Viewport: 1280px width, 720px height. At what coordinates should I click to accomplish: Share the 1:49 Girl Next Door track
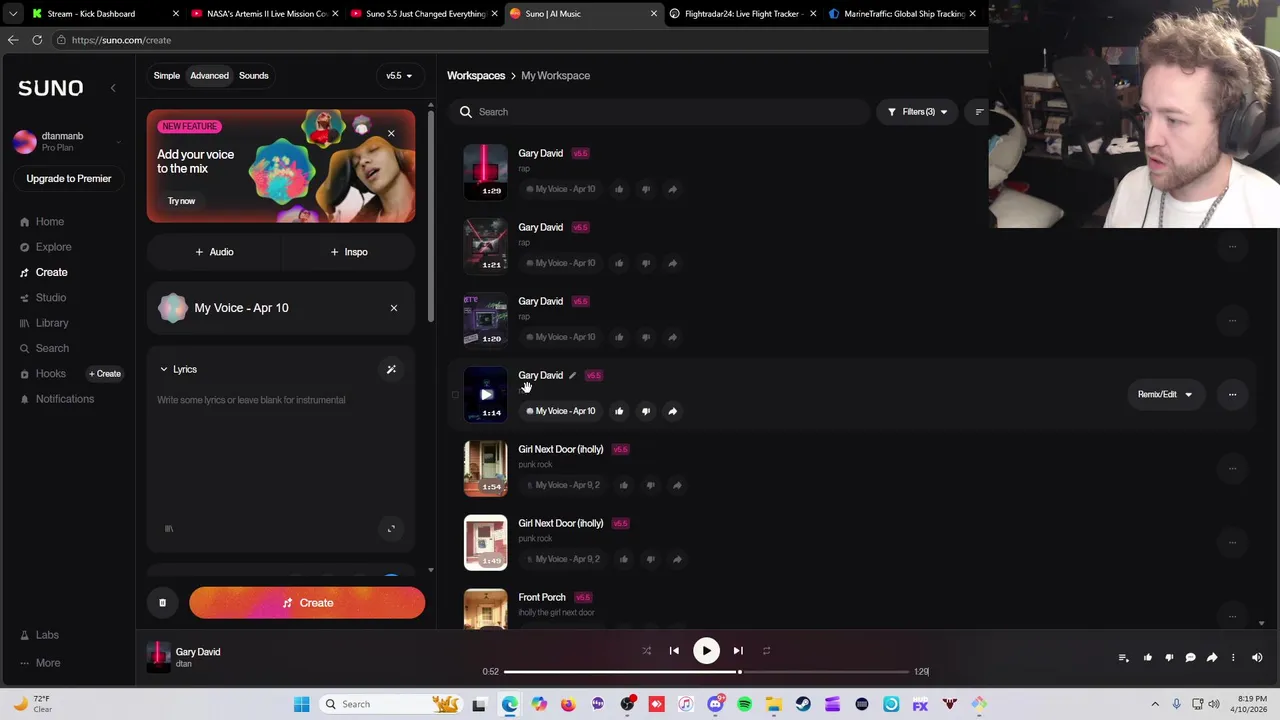coord(677,560)
